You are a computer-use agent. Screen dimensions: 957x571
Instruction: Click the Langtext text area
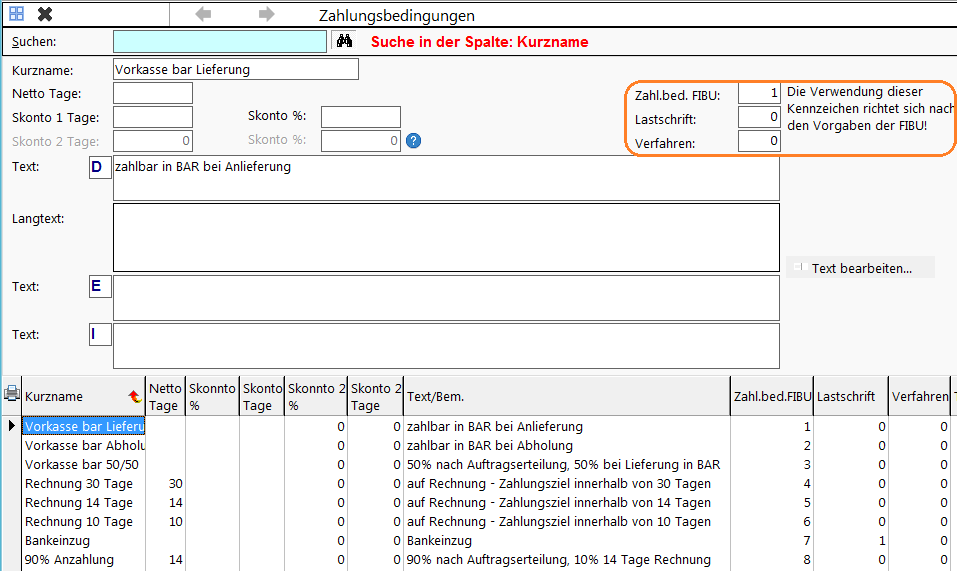point(446,237)
